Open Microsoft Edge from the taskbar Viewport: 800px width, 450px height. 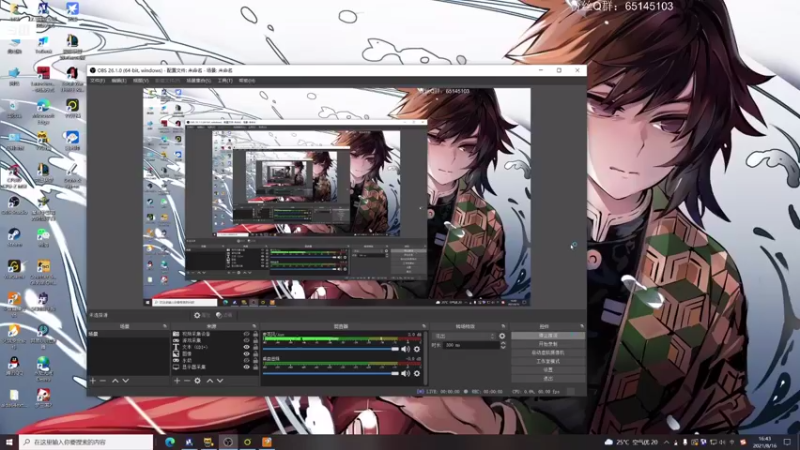(x=170, y=442)
